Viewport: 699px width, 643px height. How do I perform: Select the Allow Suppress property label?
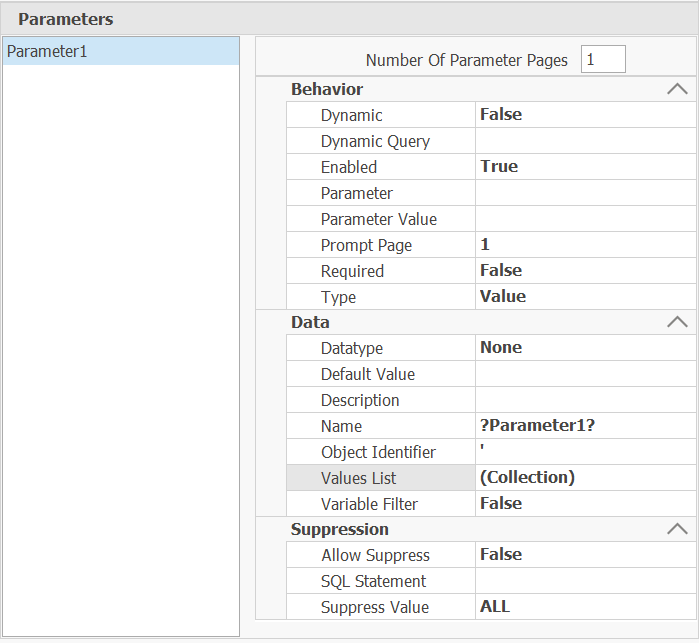[x=375, y=556]
